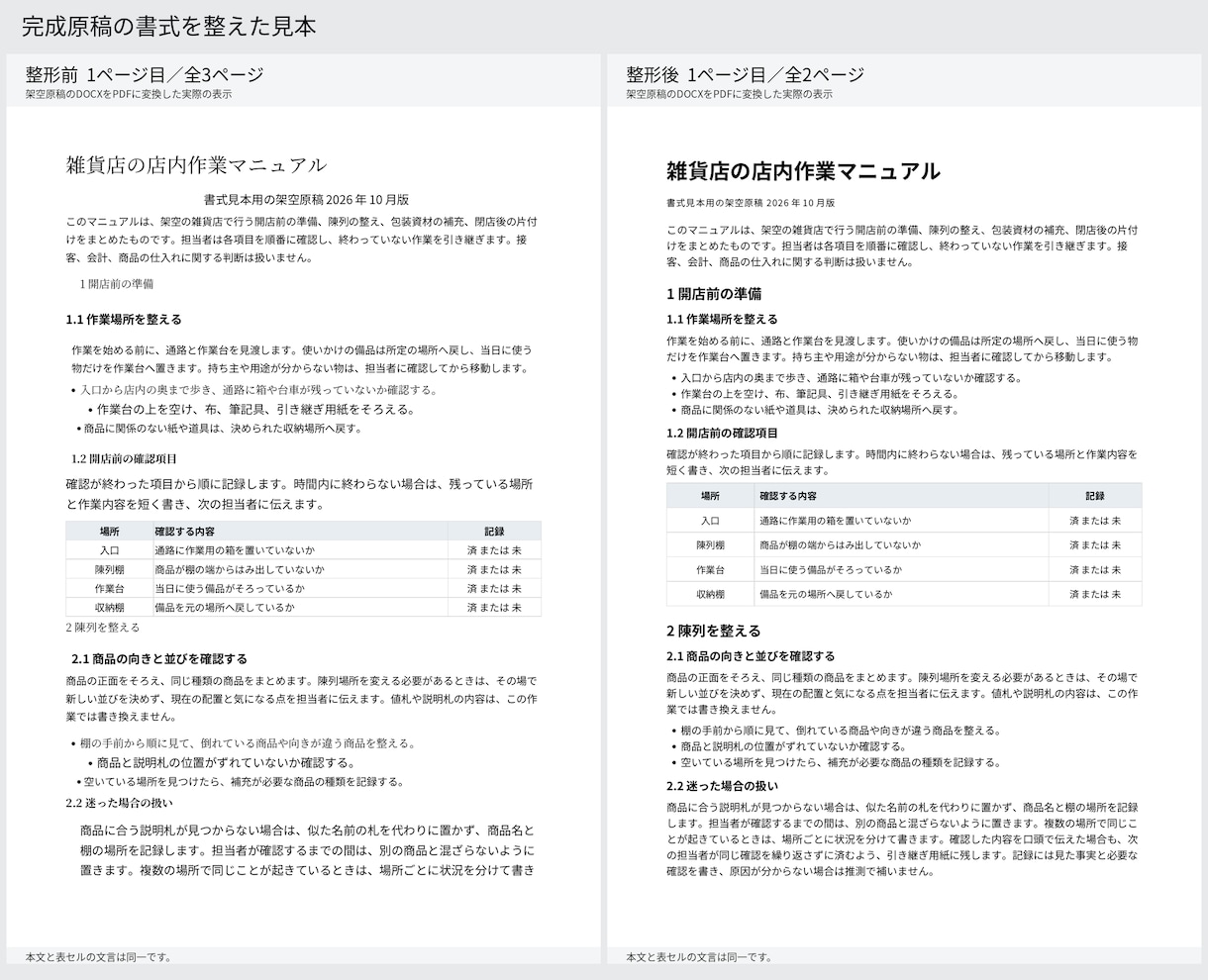
Task: Click the footer "本文と表セルの文言は同一です。" under 整形前
Action: tap(99, 957)
